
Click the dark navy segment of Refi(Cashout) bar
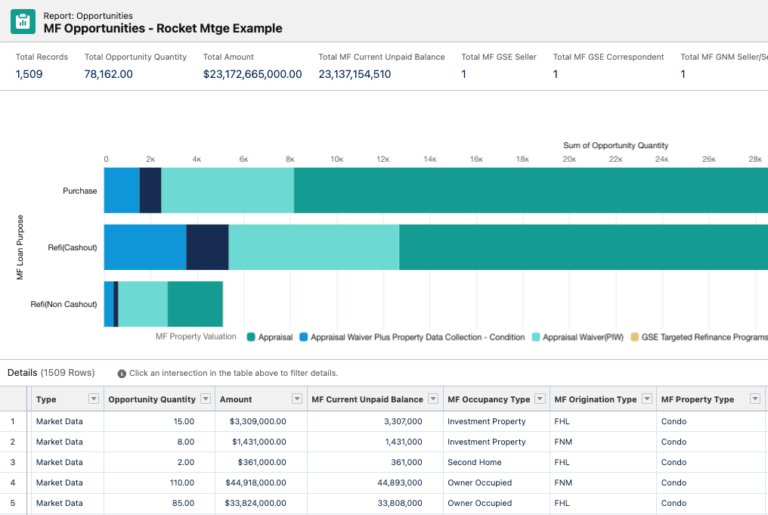tap(208, 247)
